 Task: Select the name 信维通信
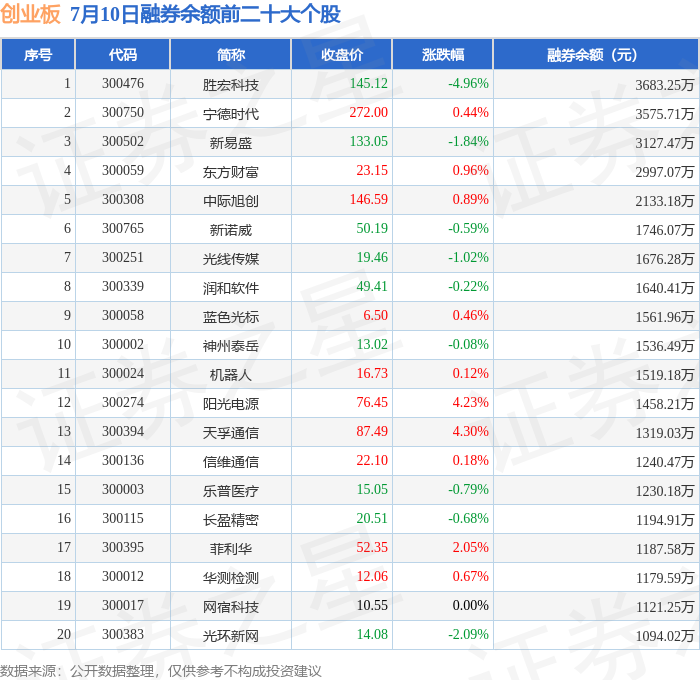click(231, 462)
